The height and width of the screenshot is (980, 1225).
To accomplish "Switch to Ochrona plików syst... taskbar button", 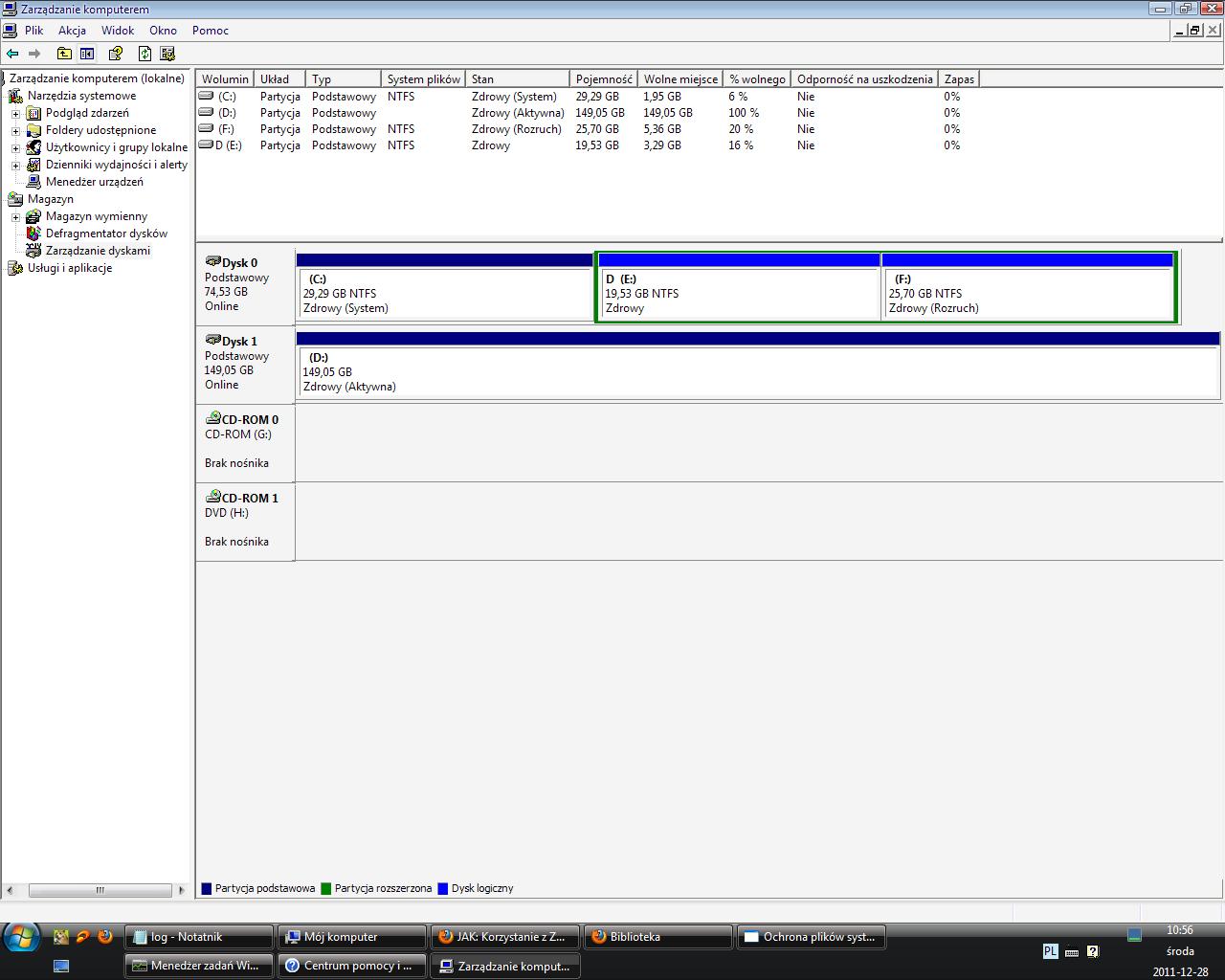I will (x=811, y=937).
